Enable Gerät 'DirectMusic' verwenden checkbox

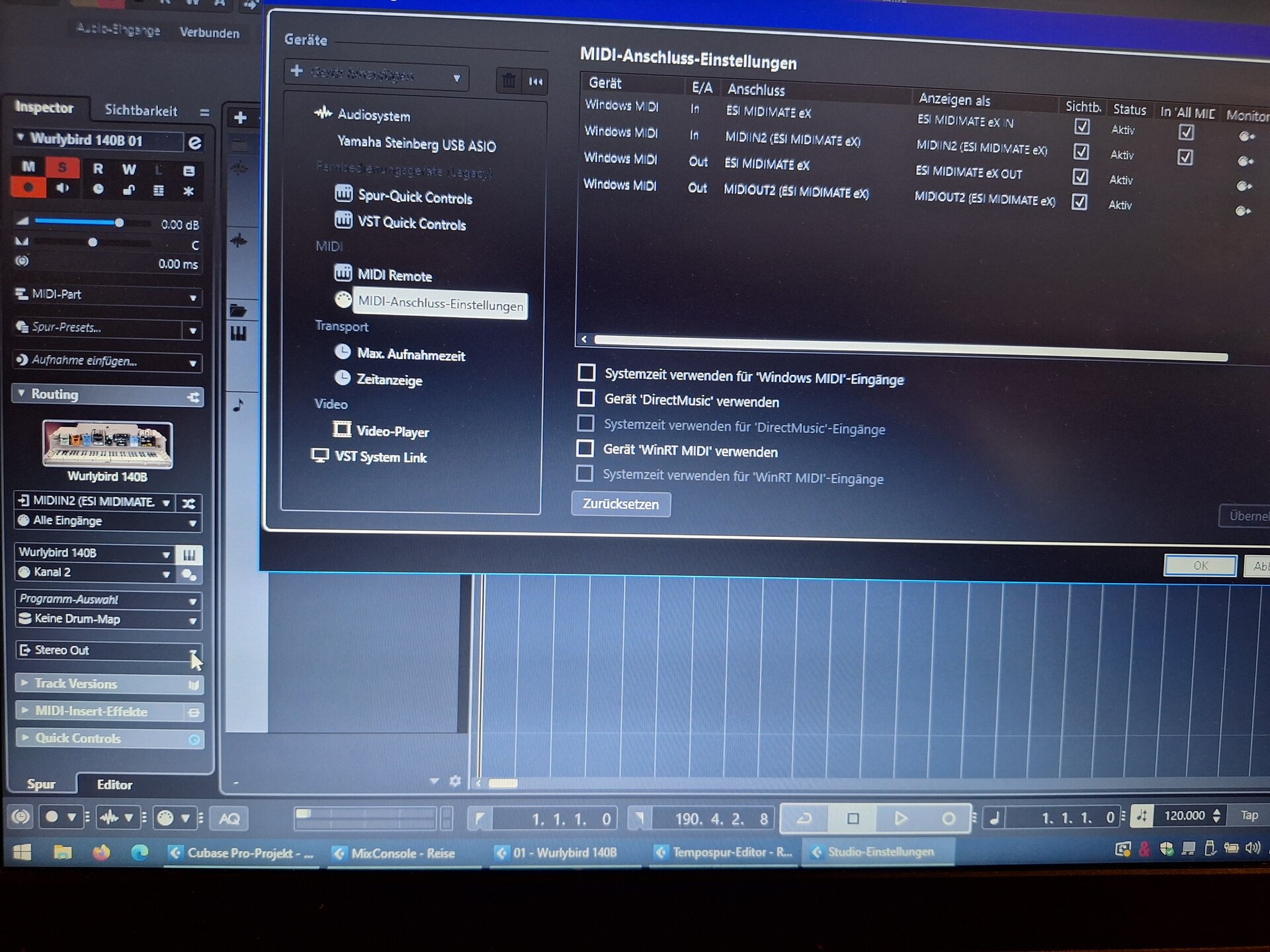coord(585,398)
